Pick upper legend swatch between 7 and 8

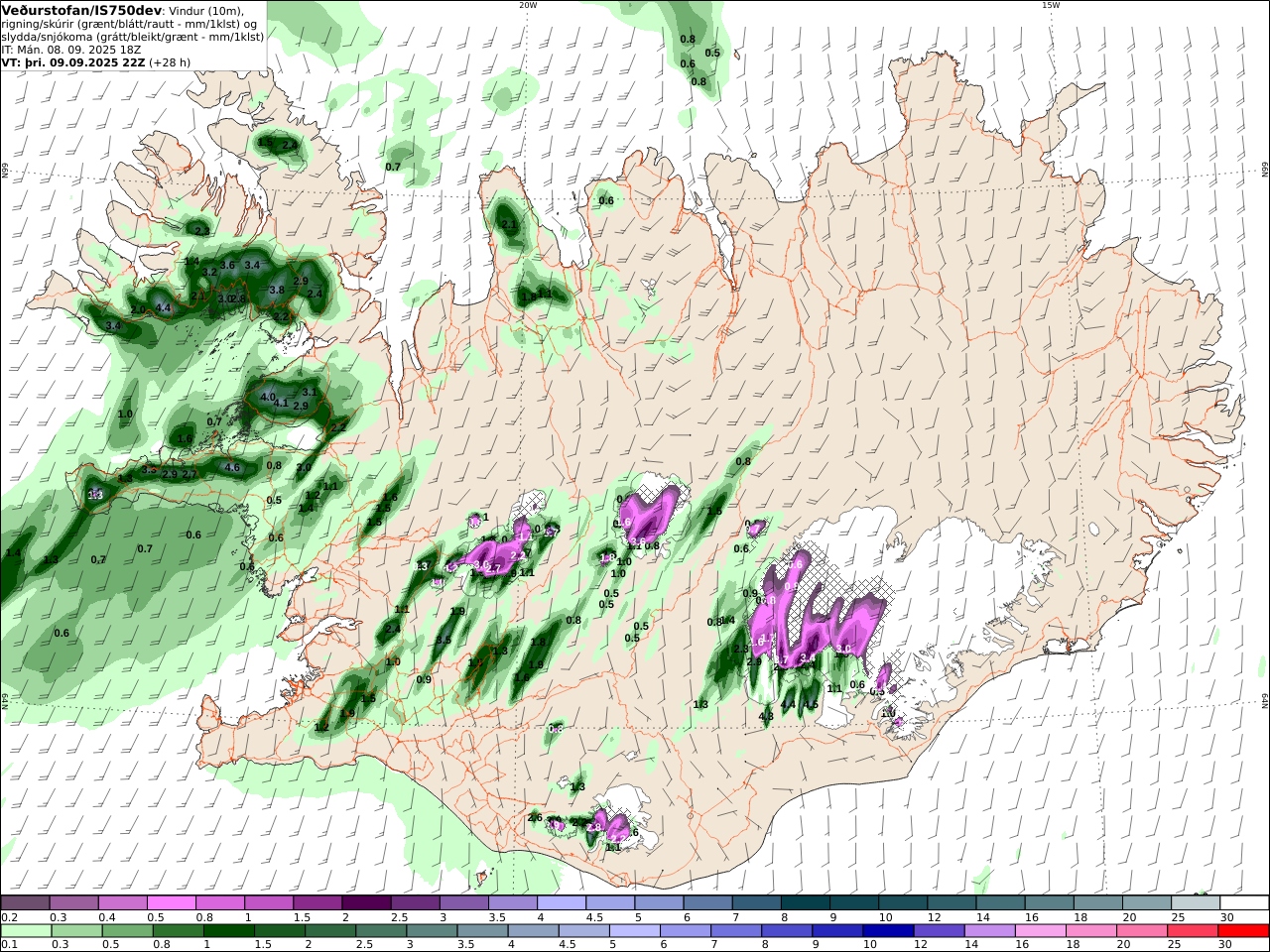tap(757, 903)
